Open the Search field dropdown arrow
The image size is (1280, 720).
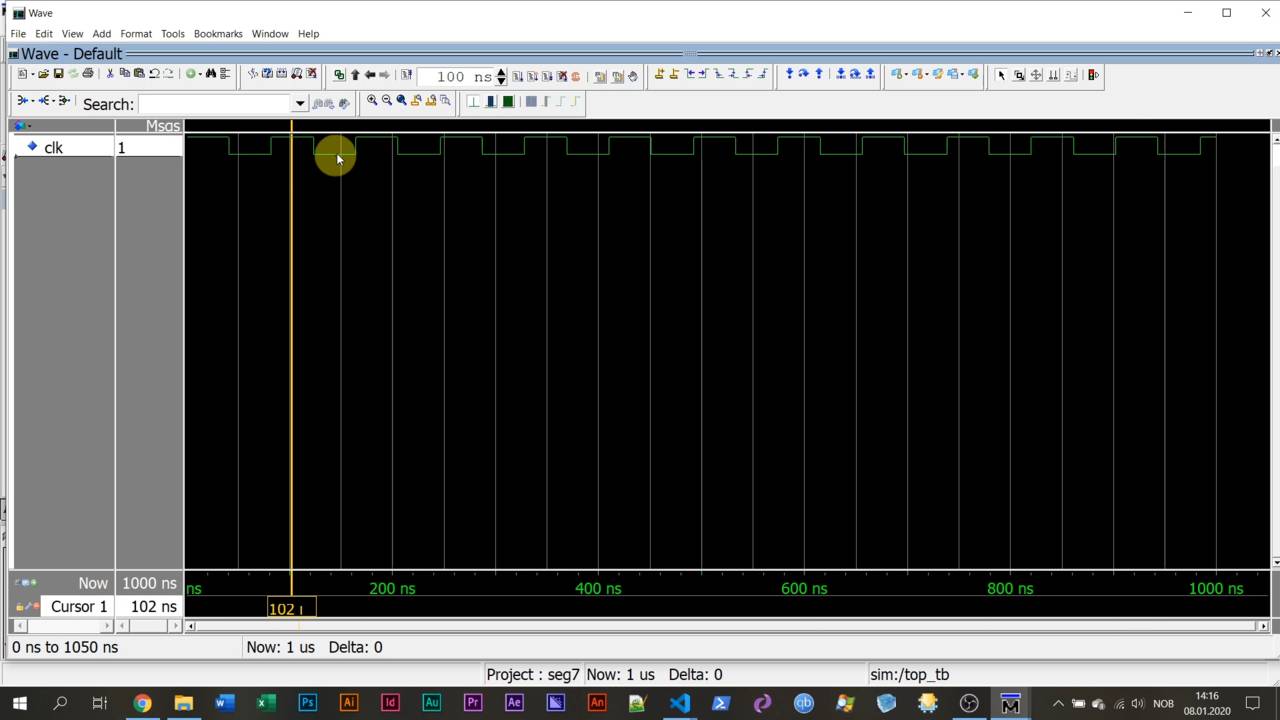(x=299, y=104)
